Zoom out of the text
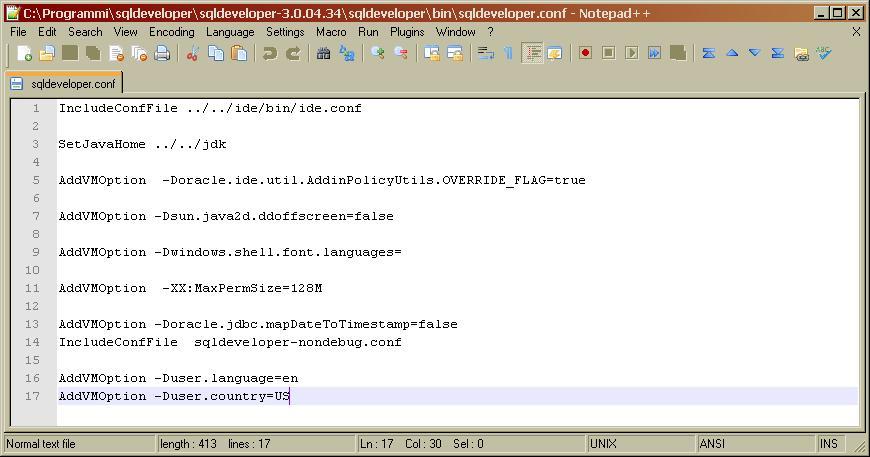Image resolution: width=870 pixels, height=457 pixels. click(401, 53)
